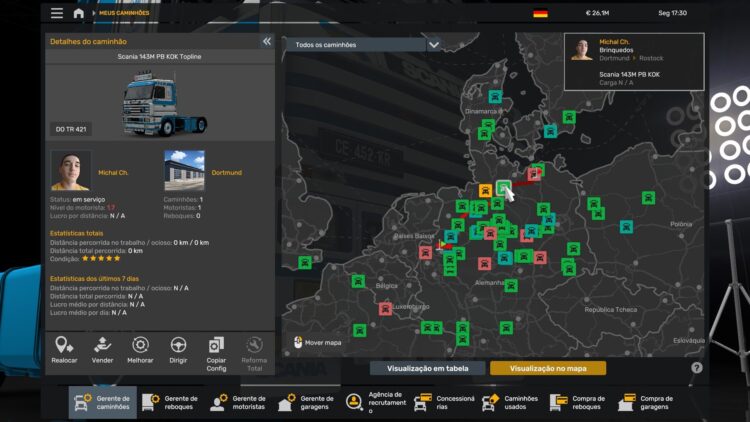Open Agência de recrutamento
This screenshot has width=750, height=422.
click(x=375, y=402)
